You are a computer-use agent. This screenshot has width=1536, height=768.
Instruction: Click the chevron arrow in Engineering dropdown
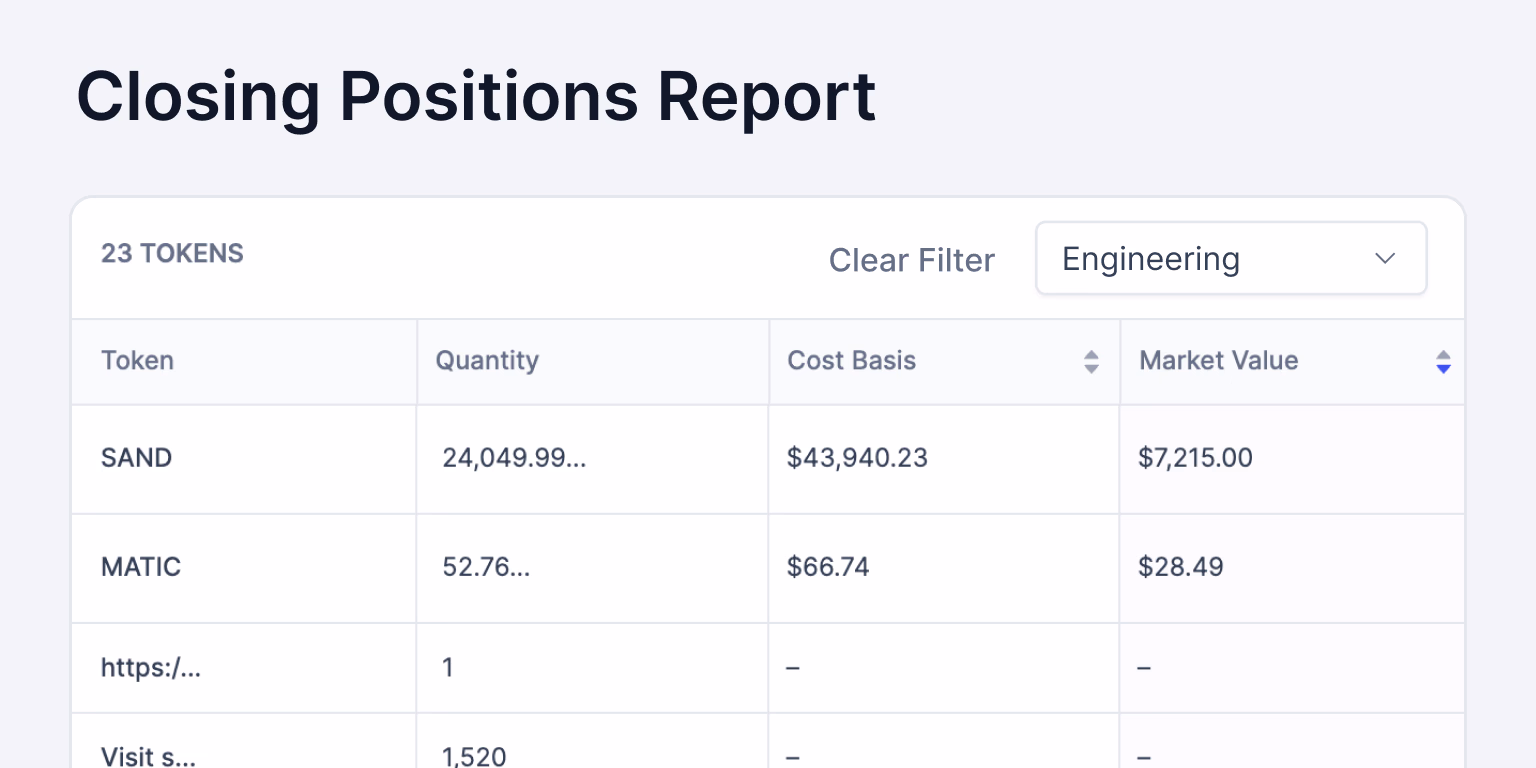[x=1385, y=259]
